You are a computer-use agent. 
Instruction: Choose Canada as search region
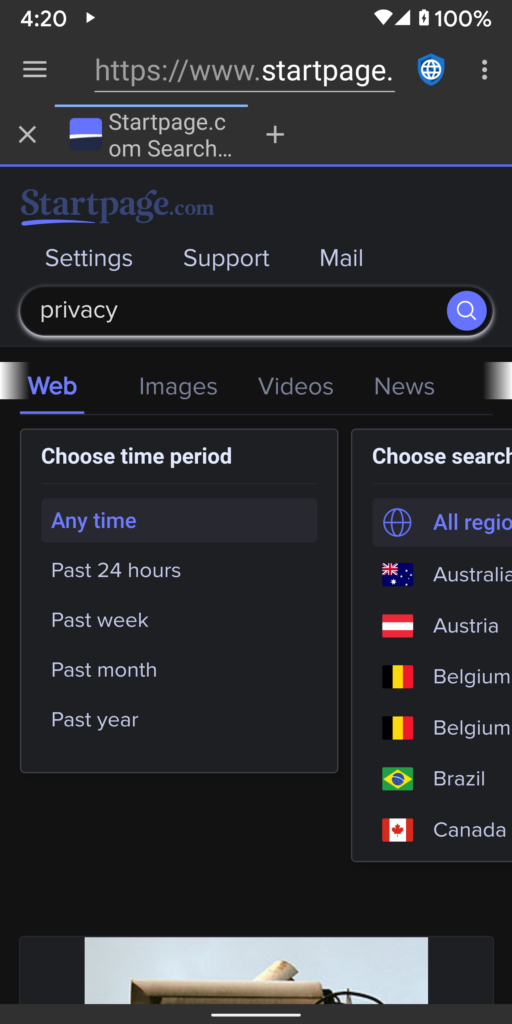pos(444,830)
